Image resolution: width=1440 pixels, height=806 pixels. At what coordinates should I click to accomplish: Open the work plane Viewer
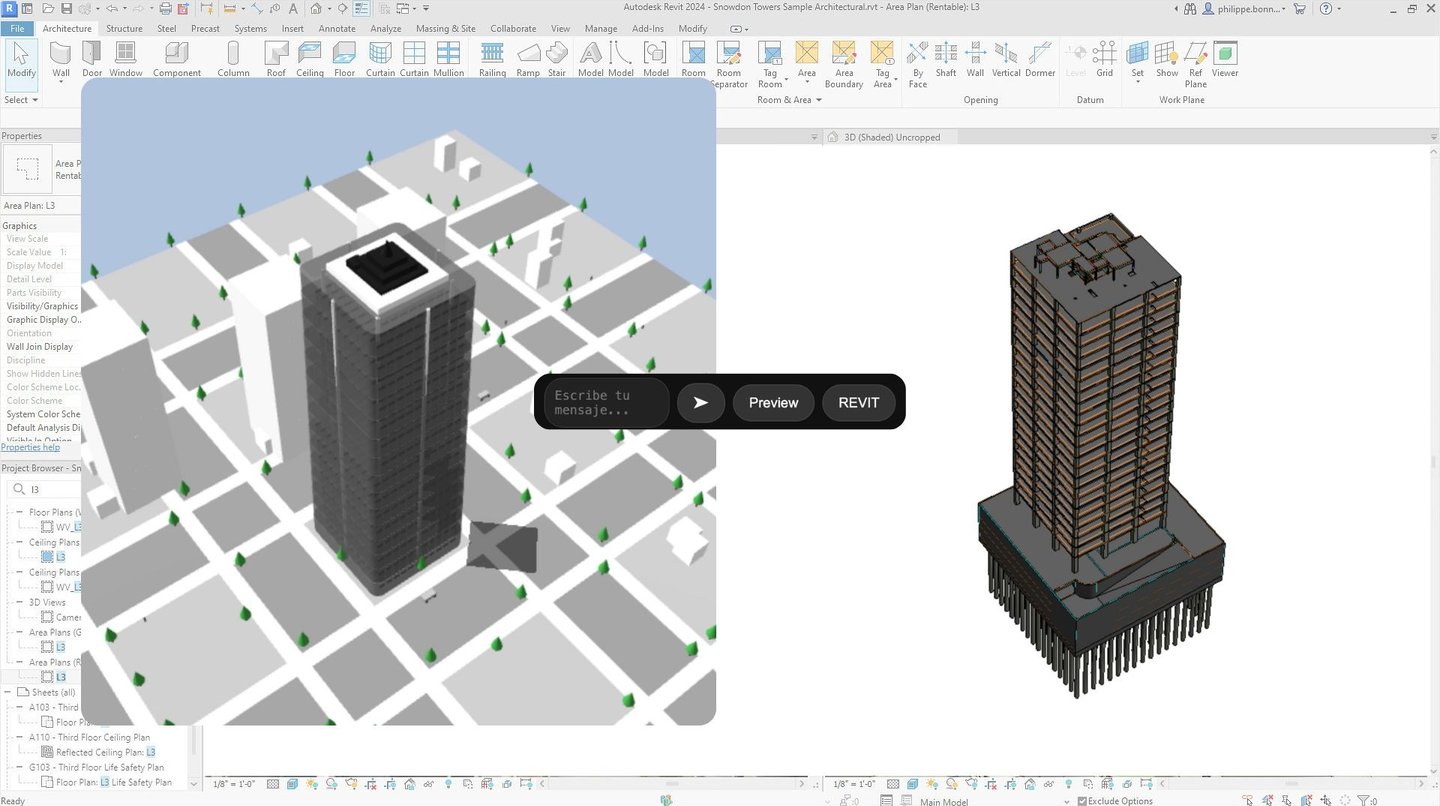point(1225,59)
